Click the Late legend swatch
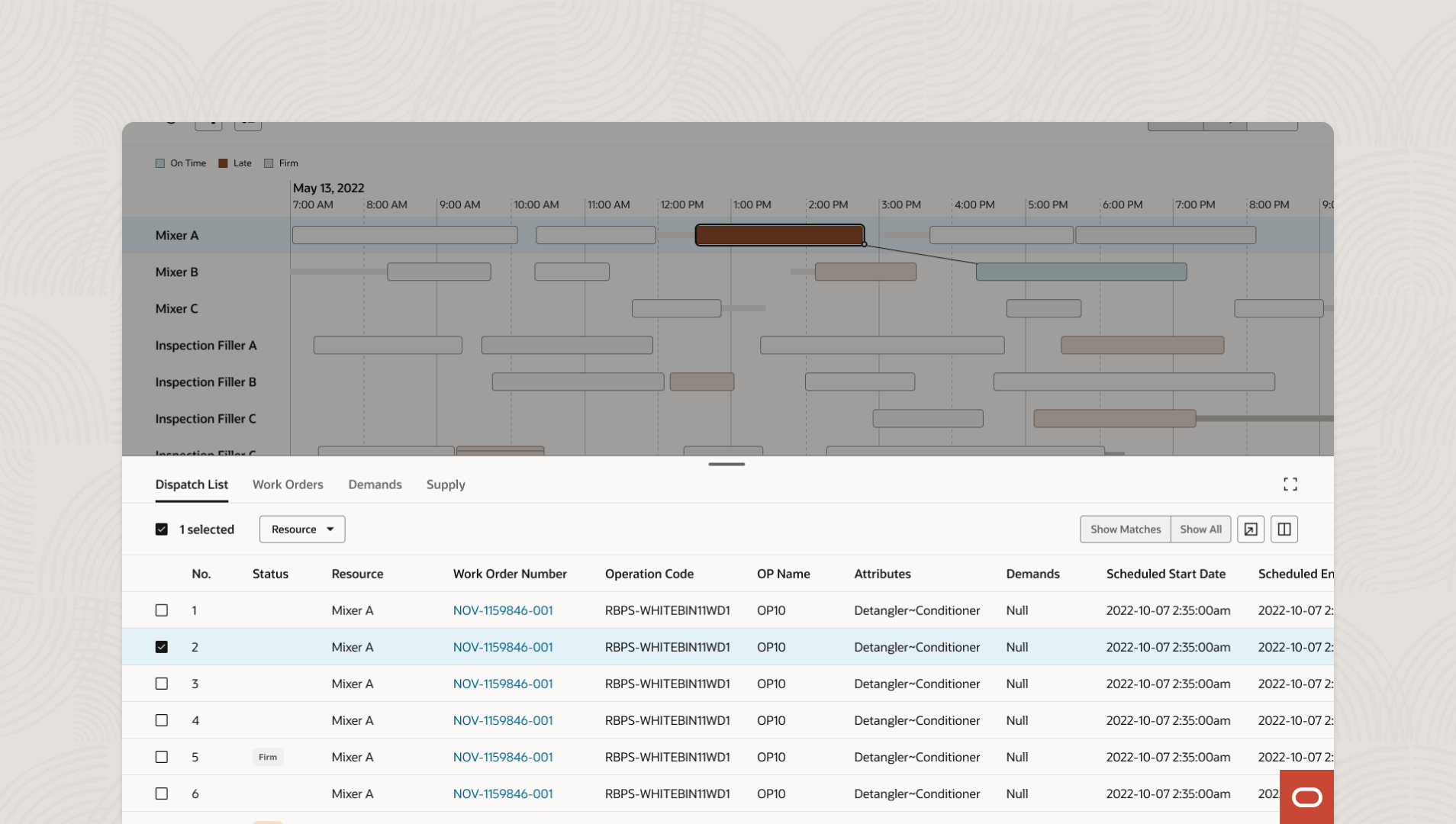The image size is (1456, 824). click(x=223, y=163)
